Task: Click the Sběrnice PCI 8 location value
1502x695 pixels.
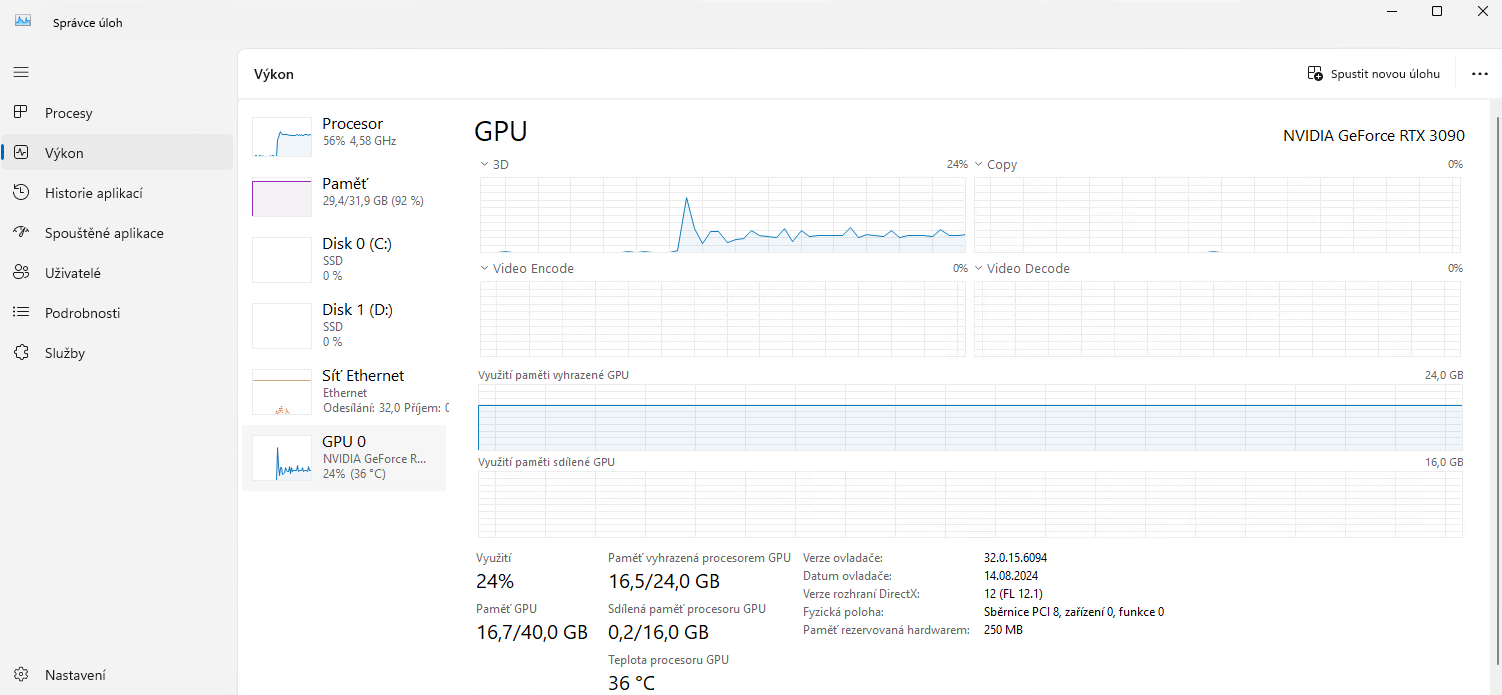Action: (x=1074, y=612)
